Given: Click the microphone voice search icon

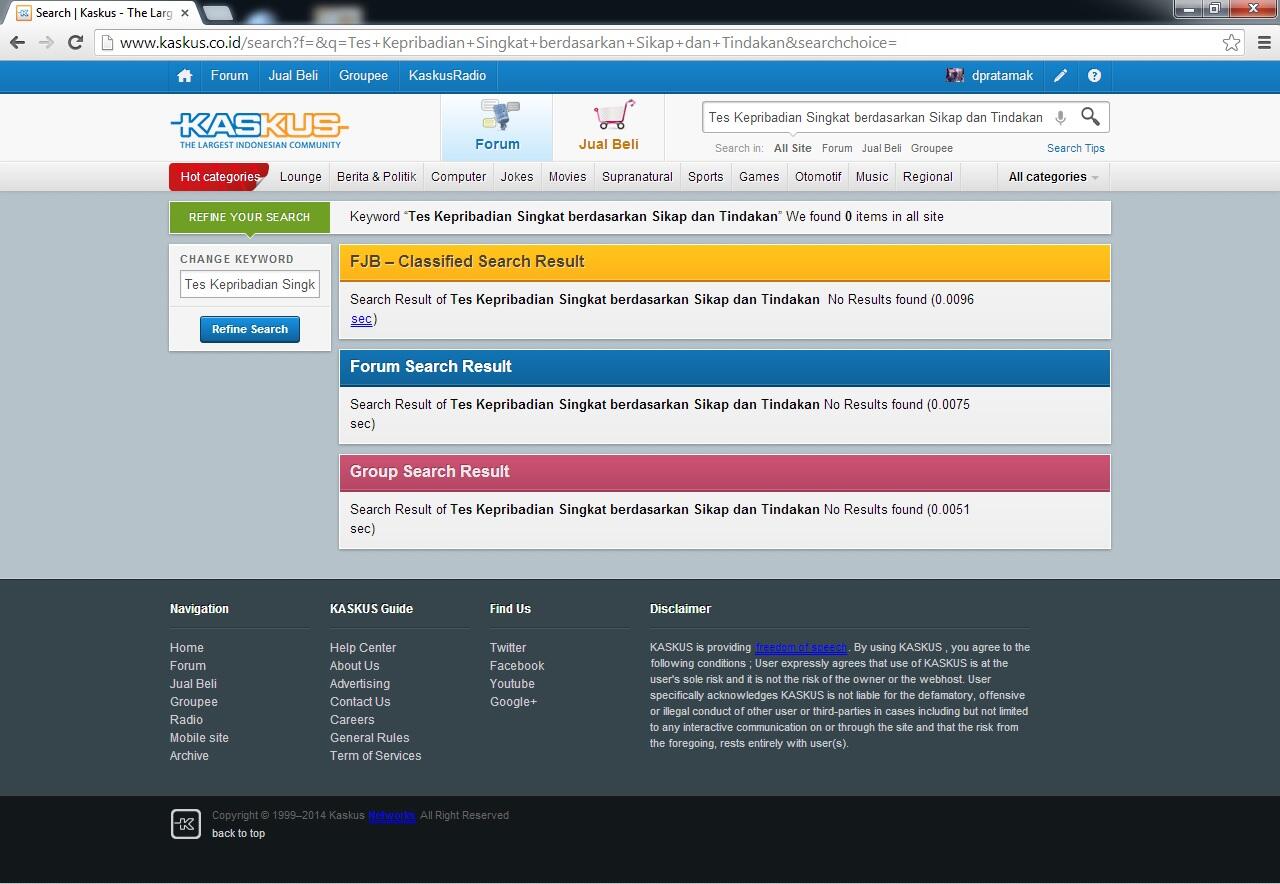Looking at the screenshot, I should [1060, 117].
